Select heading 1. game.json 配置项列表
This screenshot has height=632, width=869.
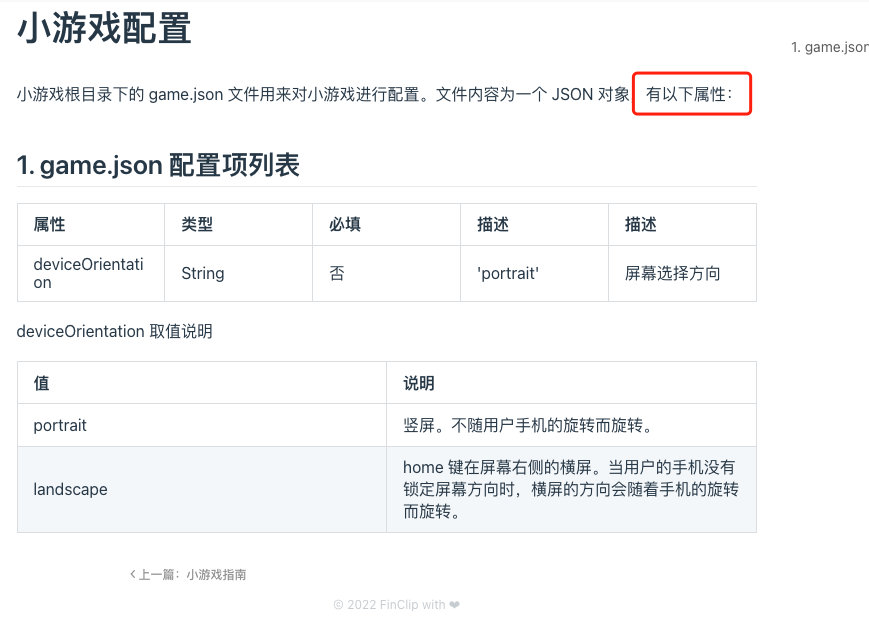(x=158, y=165)
